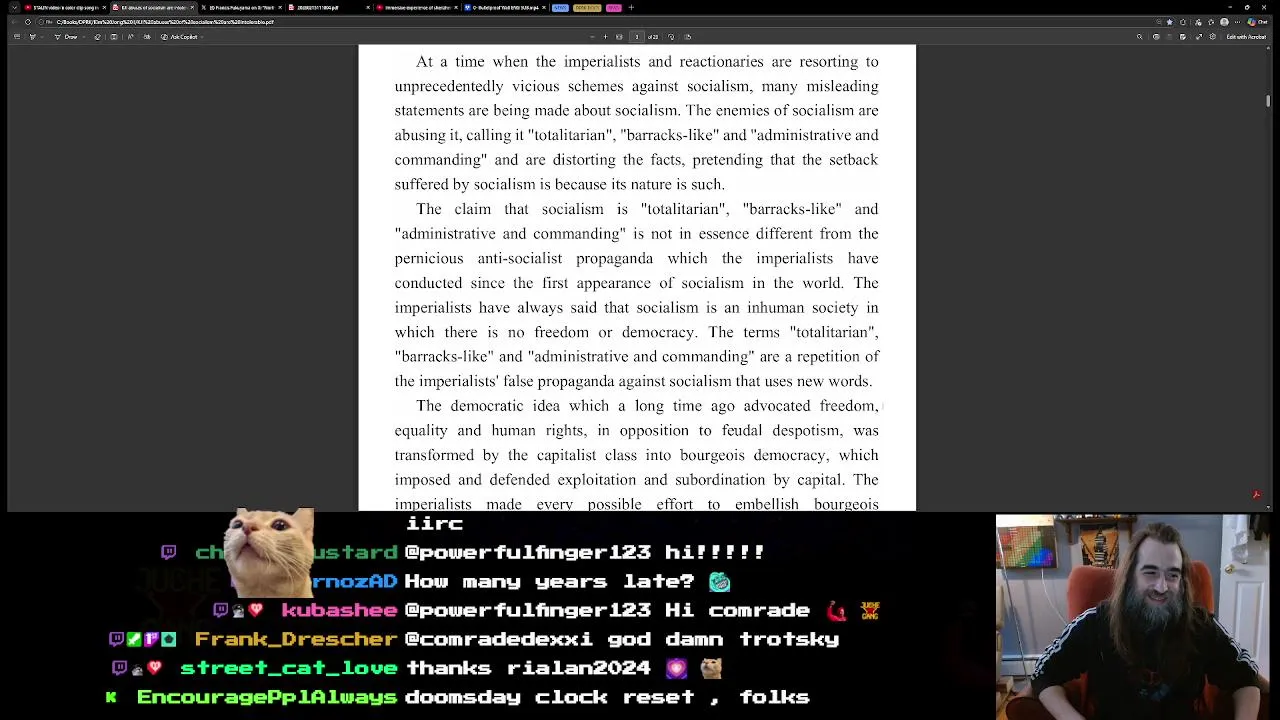Open the Copilot Chat sidebar
1280x720 pixels.
tap(1257, 22)
